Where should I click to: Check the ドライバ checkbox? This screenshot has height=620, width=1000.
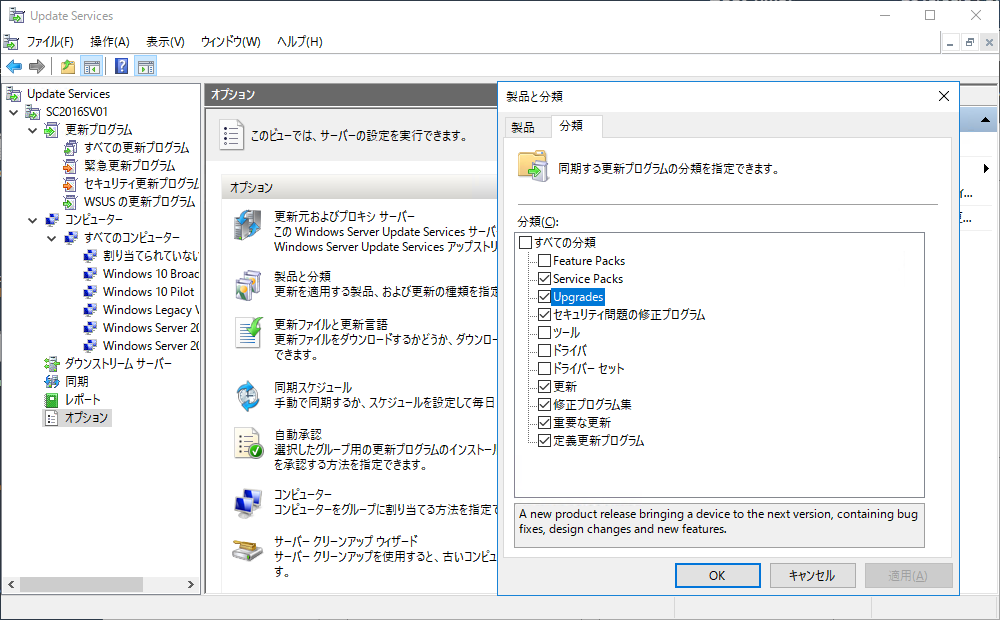(545, 350)
